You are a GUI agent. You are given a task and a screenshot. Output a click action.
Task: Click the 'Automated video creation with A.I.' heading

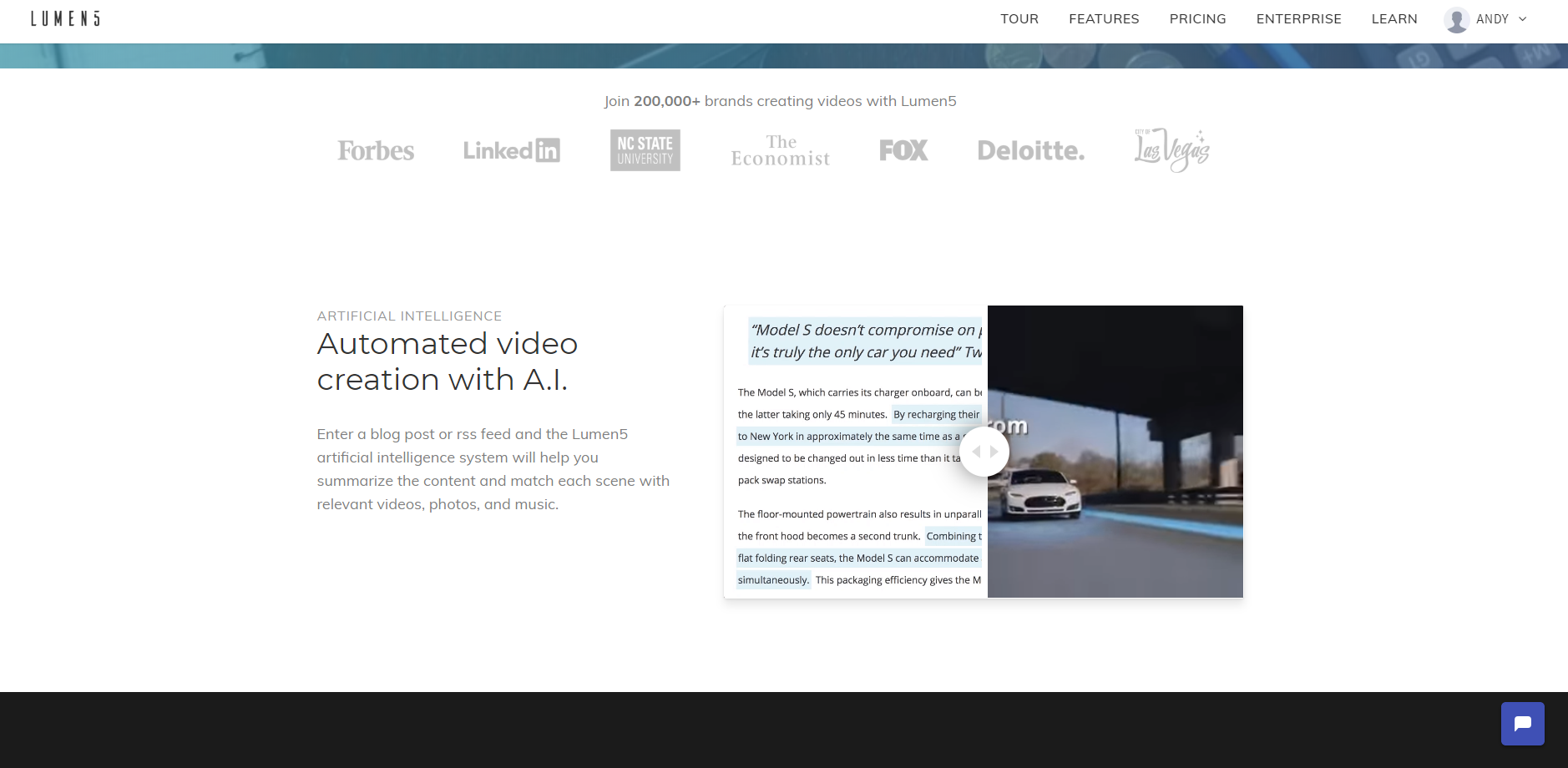[x=448, y=361]
